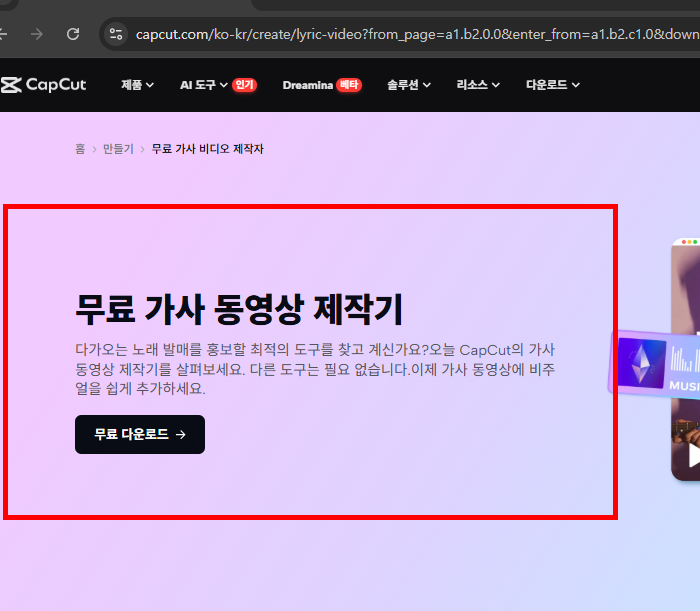700x611 pixels.
Task: Go forward with the browser arrow
Action: click(x=37, y=34)
